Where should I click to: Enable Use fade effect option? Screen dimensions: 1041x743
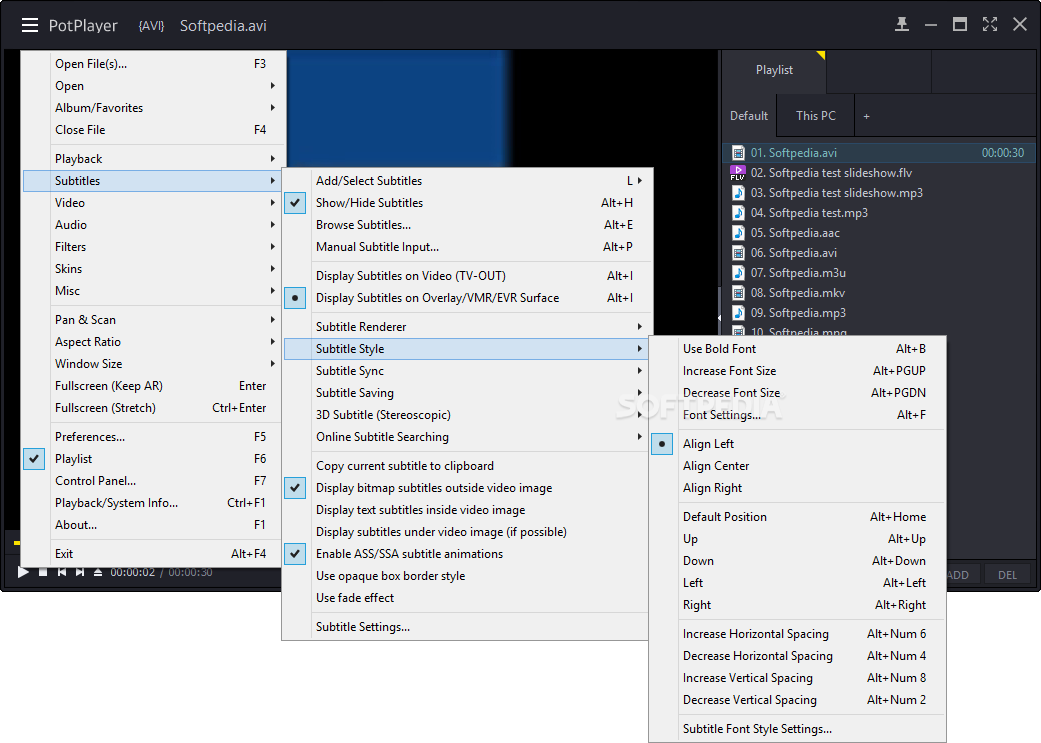466,598
